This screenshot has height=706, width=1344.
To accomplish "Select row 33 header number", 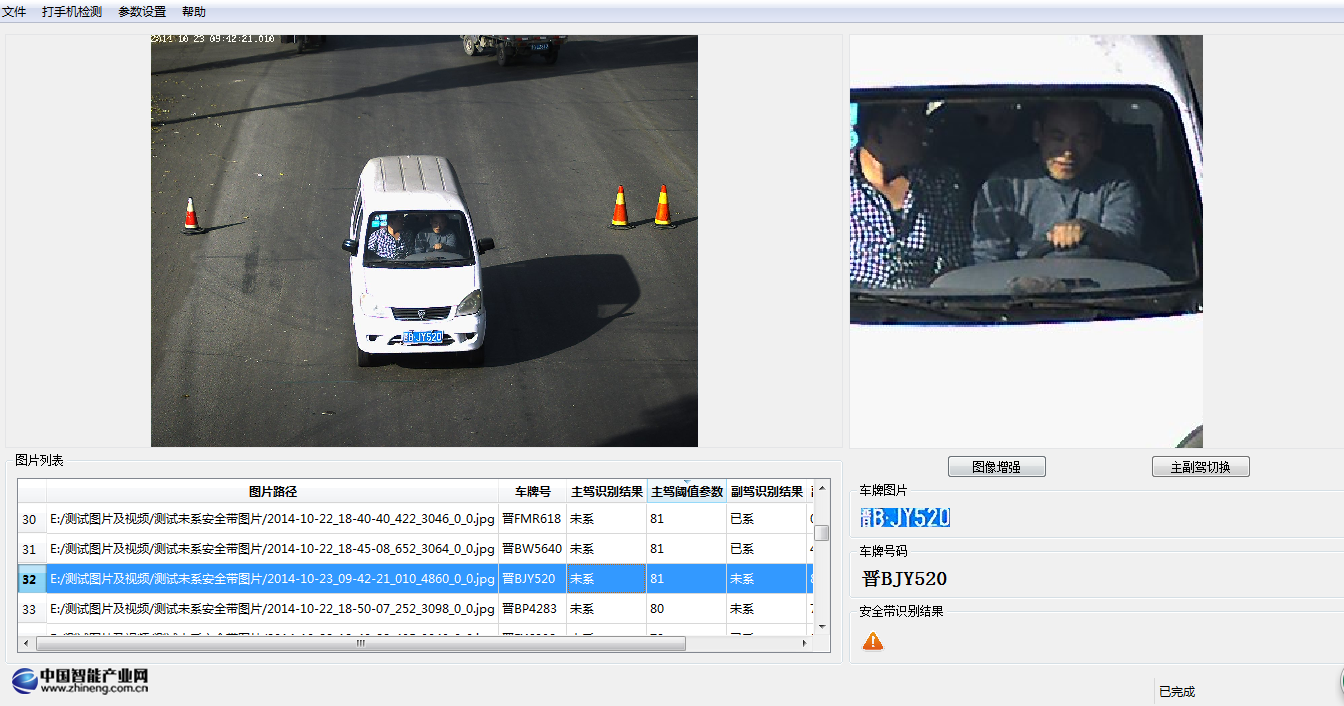I will click(30, 609).
